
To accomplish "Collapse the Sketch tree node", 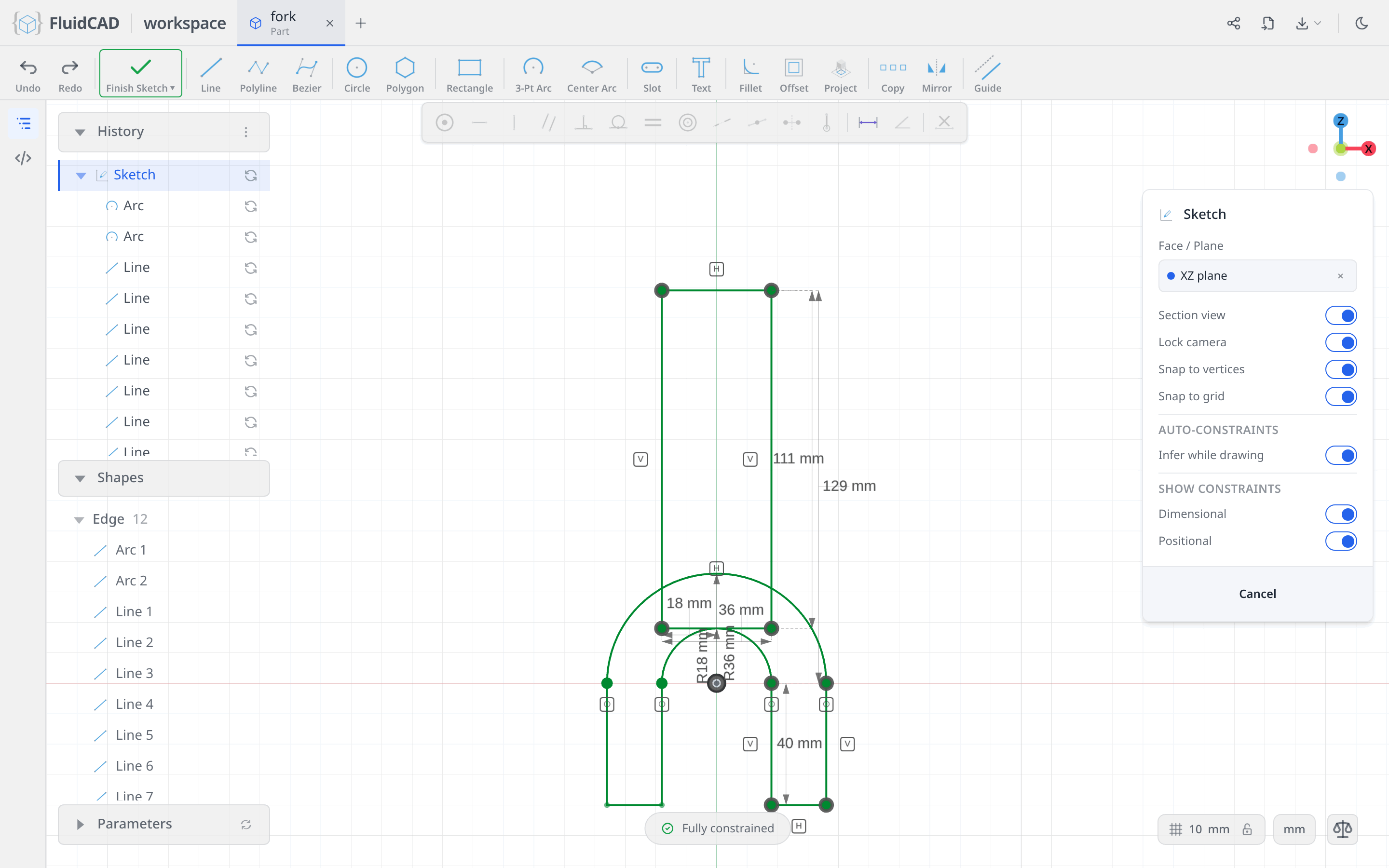I will [81, 176].
